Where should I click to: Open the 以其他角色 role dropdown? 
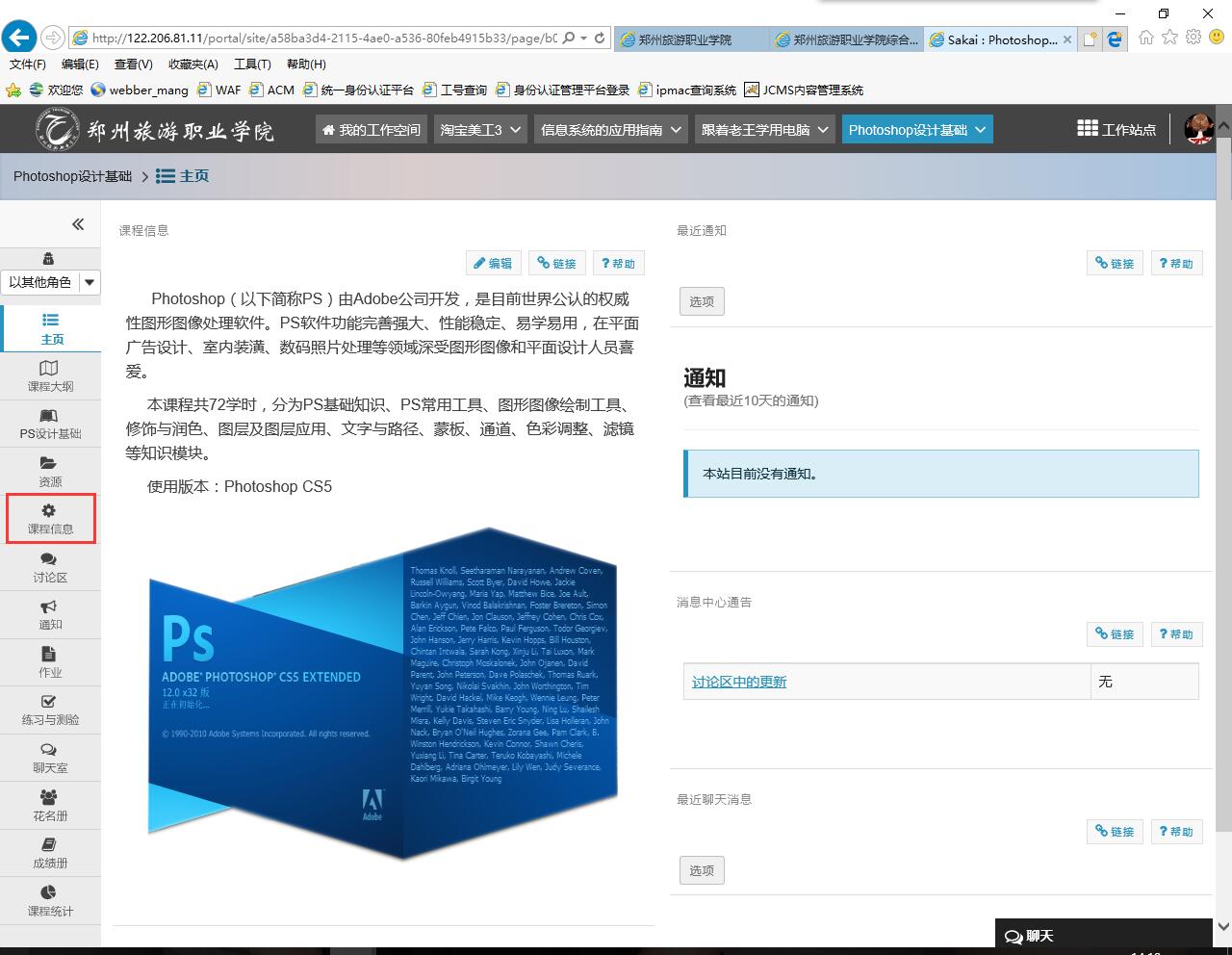[50, 282]
